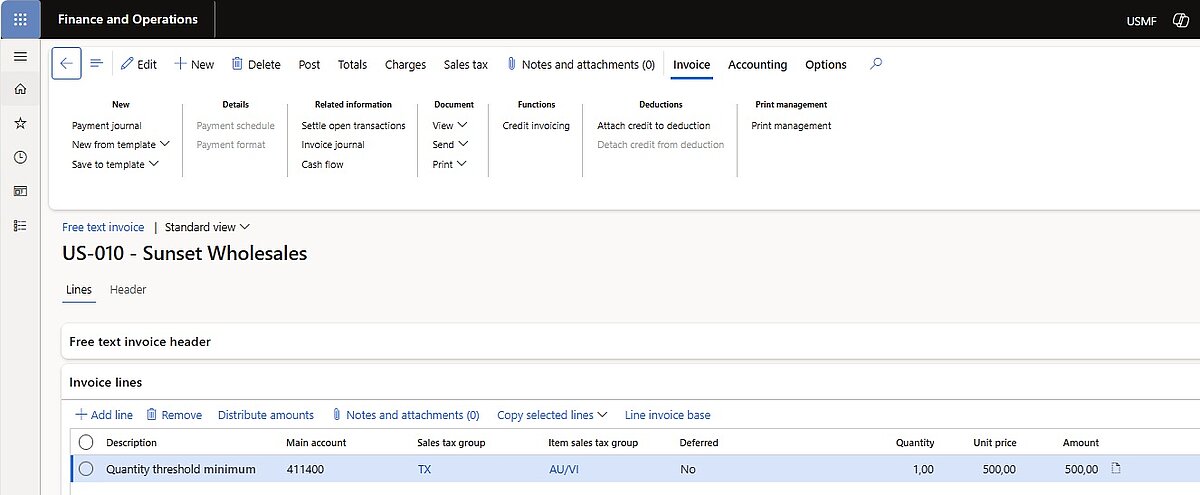
Task: Click Credit invoicing
Action: [536, 126]
